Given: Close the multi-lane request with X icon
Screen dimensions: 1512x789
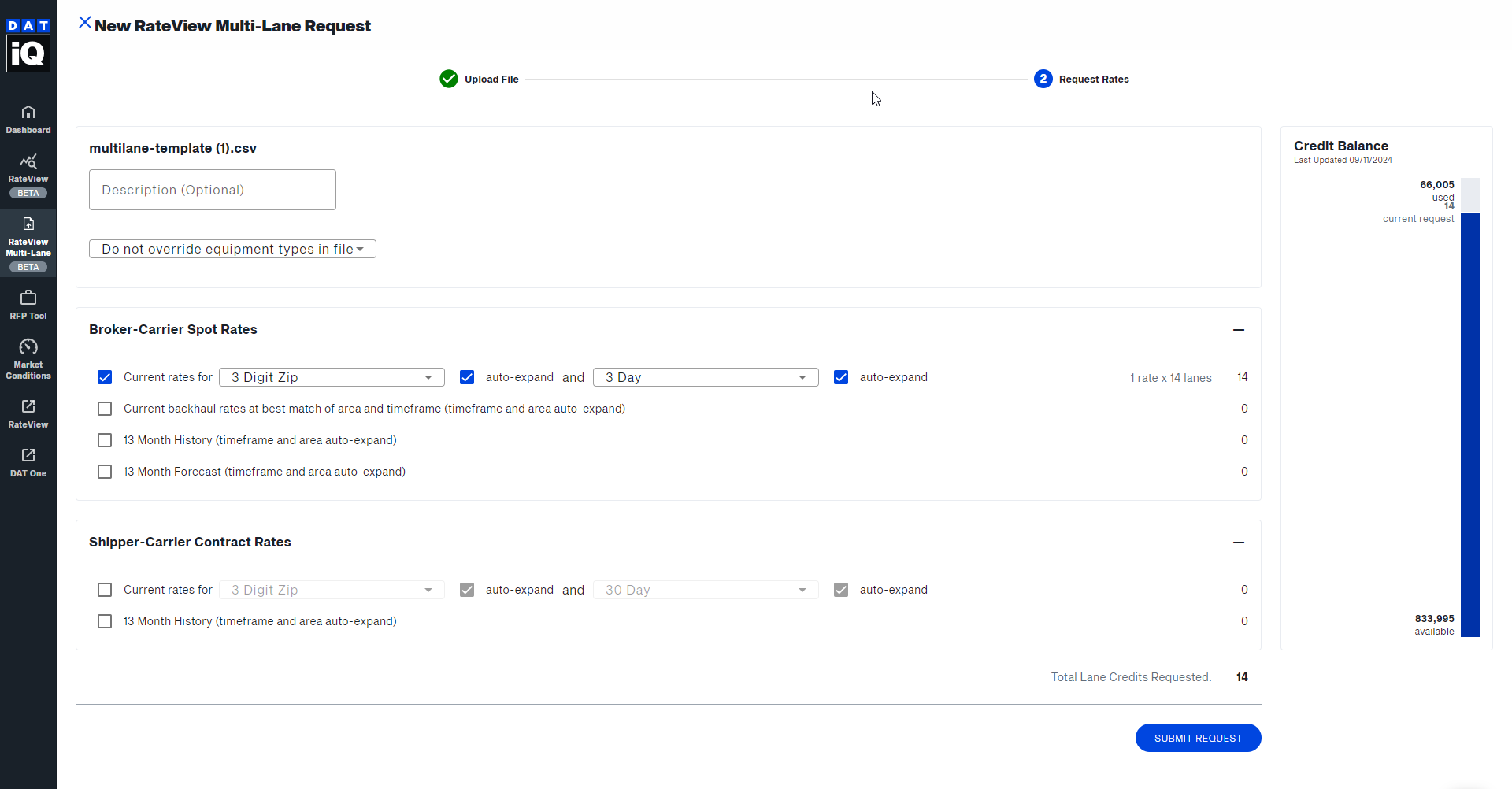Looking at the screenshot, I should 85,23.
